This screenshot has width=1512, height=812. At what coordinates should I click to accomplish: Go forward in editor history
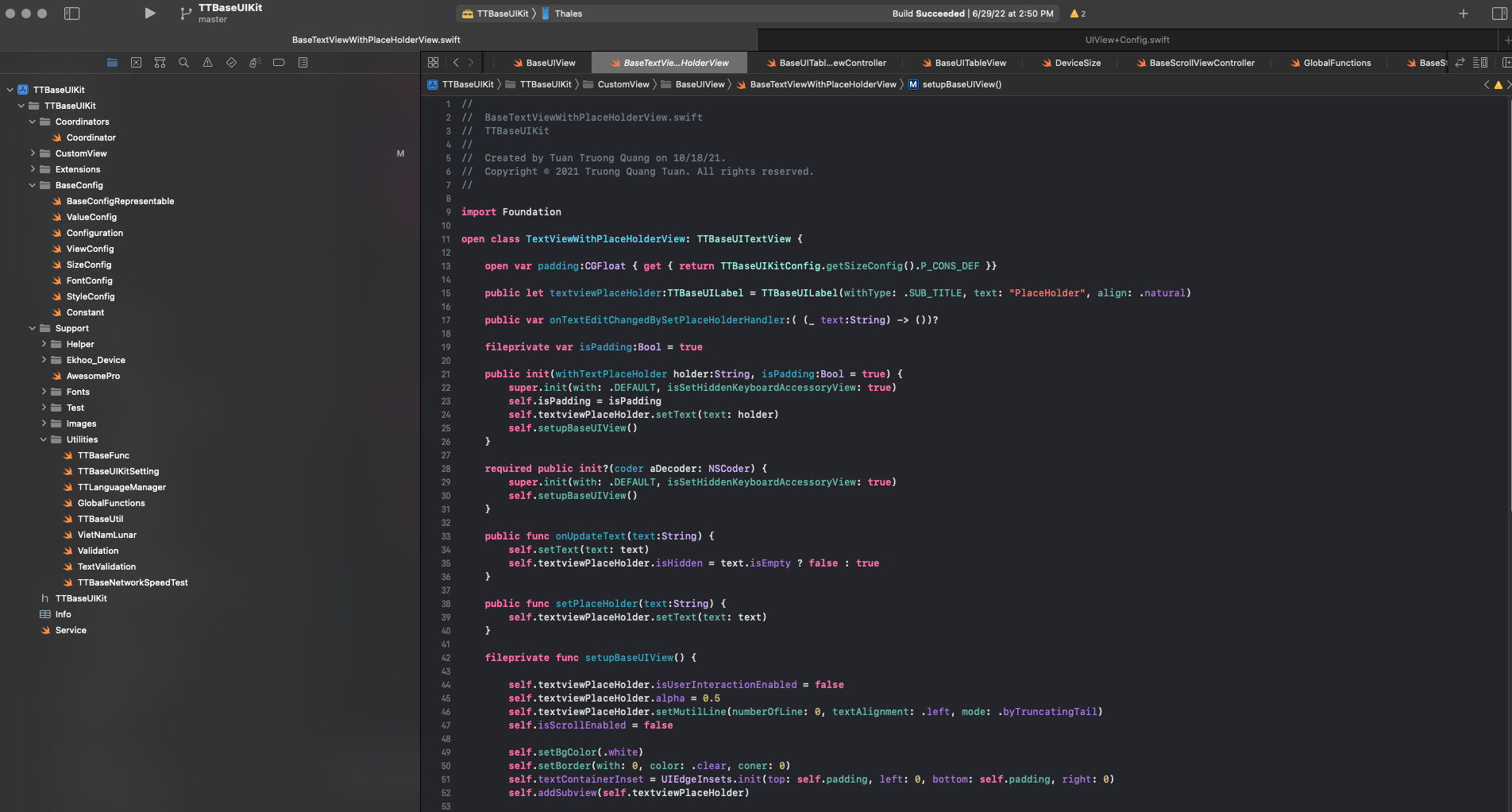click(471, 62)
